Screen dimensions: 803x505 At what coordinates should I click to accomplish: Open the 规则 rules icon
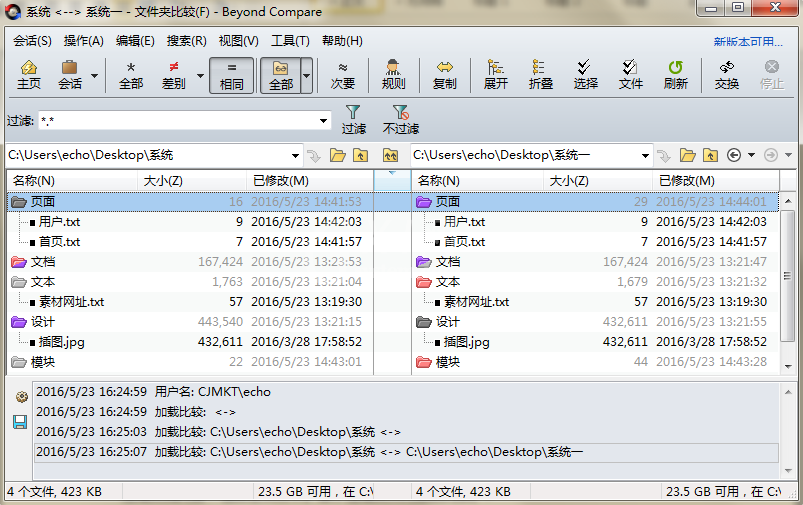click(393, 75)
